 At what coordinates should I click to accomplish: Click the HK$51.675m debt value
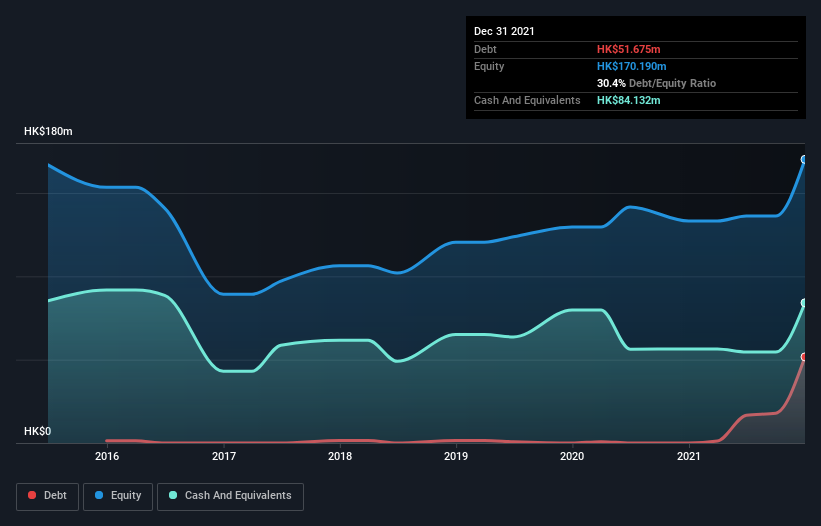[628, 49]
